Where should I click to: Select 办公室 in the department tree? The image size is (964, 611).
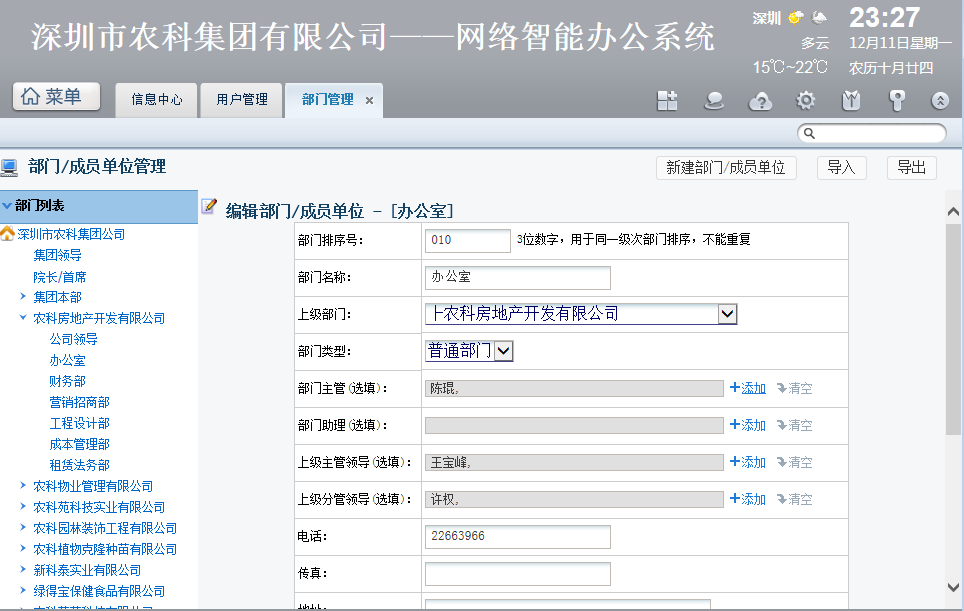(x=67, y=360)
